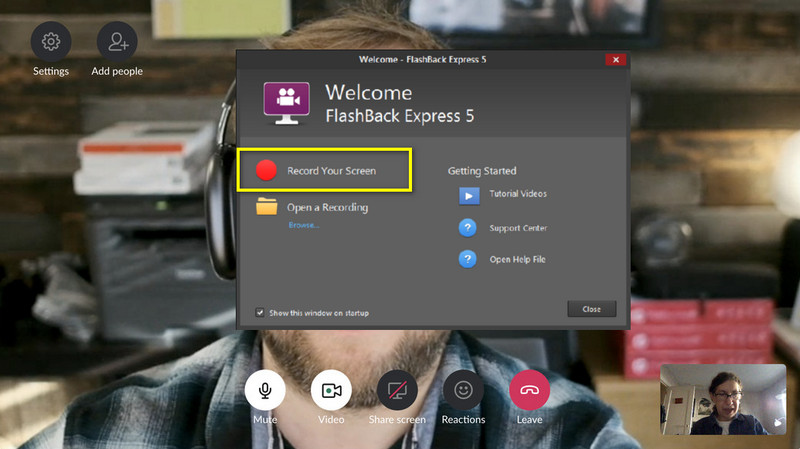This screenshot has width=800, height=449.
Task: Click the Support Center question icon
Action: coord(467,228)
